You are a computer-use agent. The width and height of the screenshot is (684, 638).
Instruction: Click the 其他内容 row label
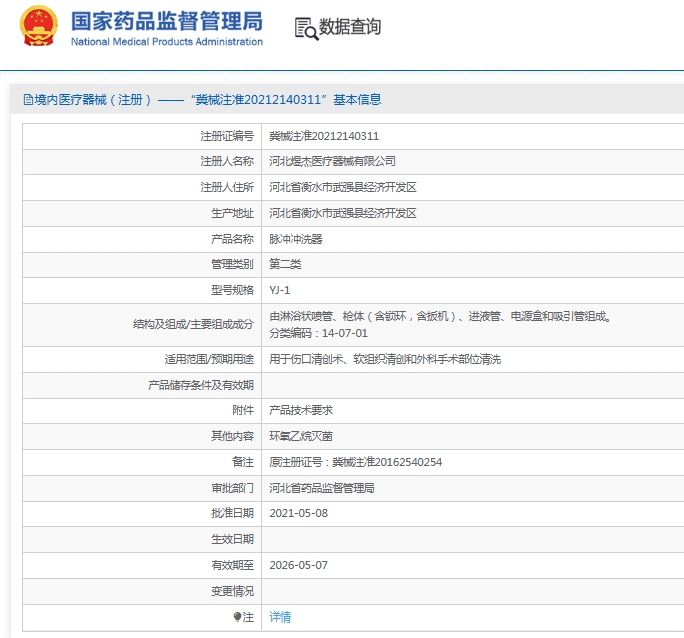233,436
